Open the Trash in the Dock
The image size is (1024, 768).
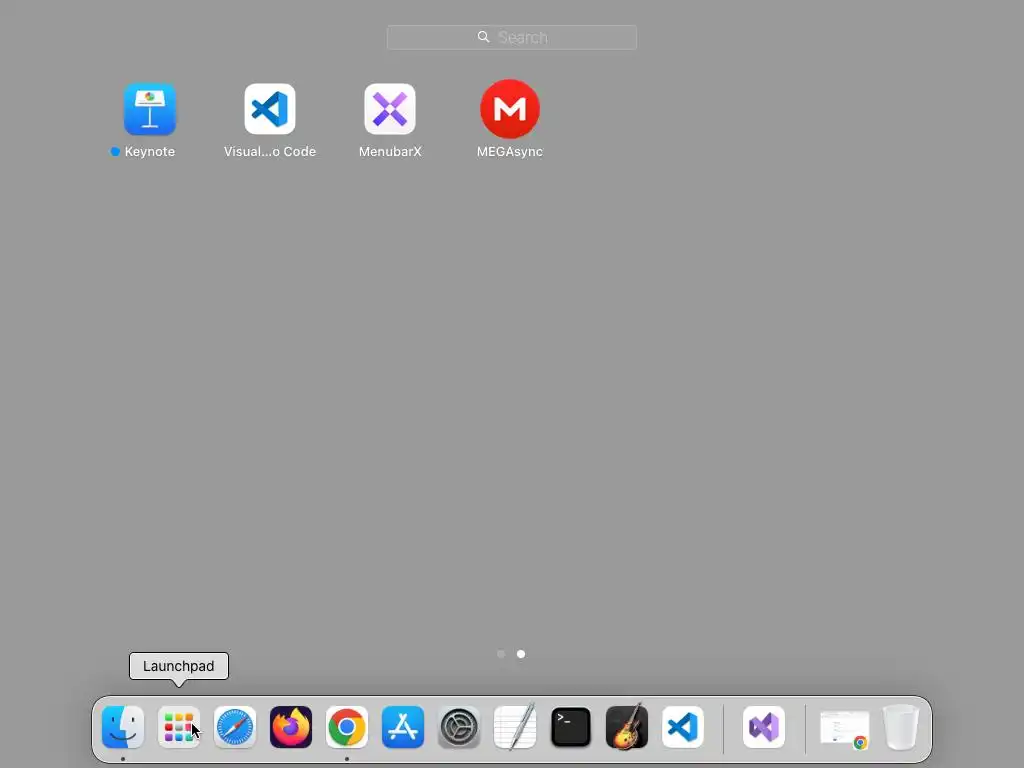[901, 727]
